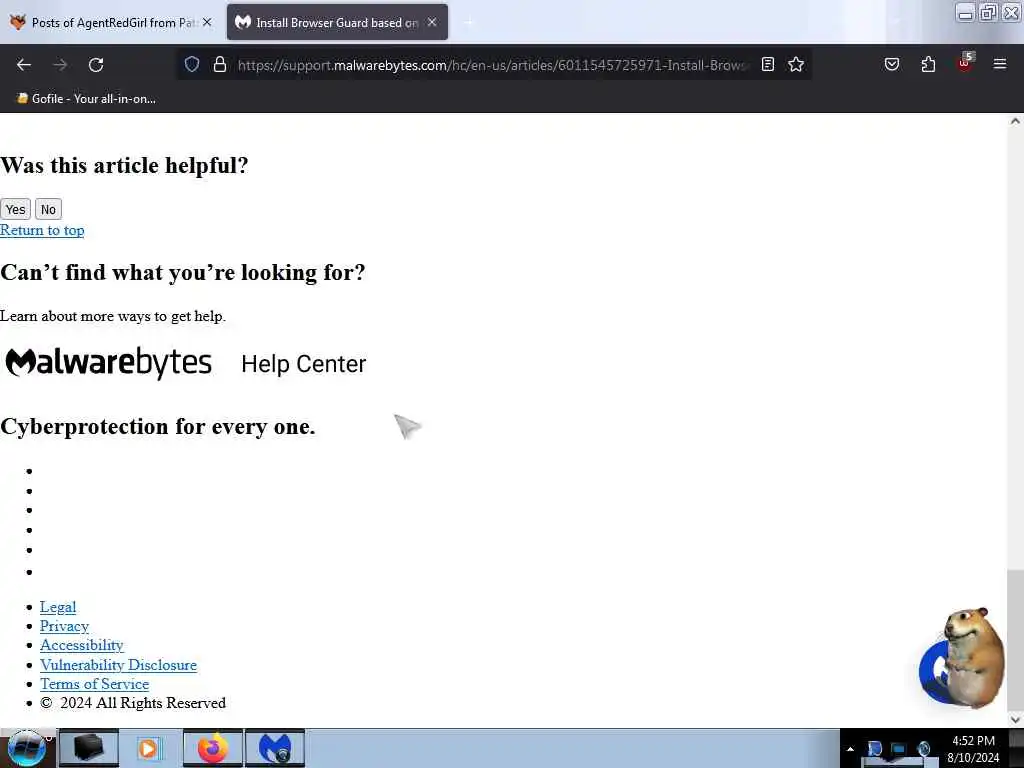Follow the Return to top link

(x=42, y=231)
